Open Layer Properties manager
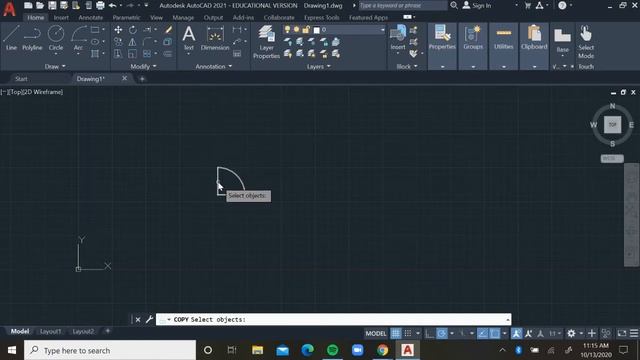640x360 pixels. (x=266, y=42)
